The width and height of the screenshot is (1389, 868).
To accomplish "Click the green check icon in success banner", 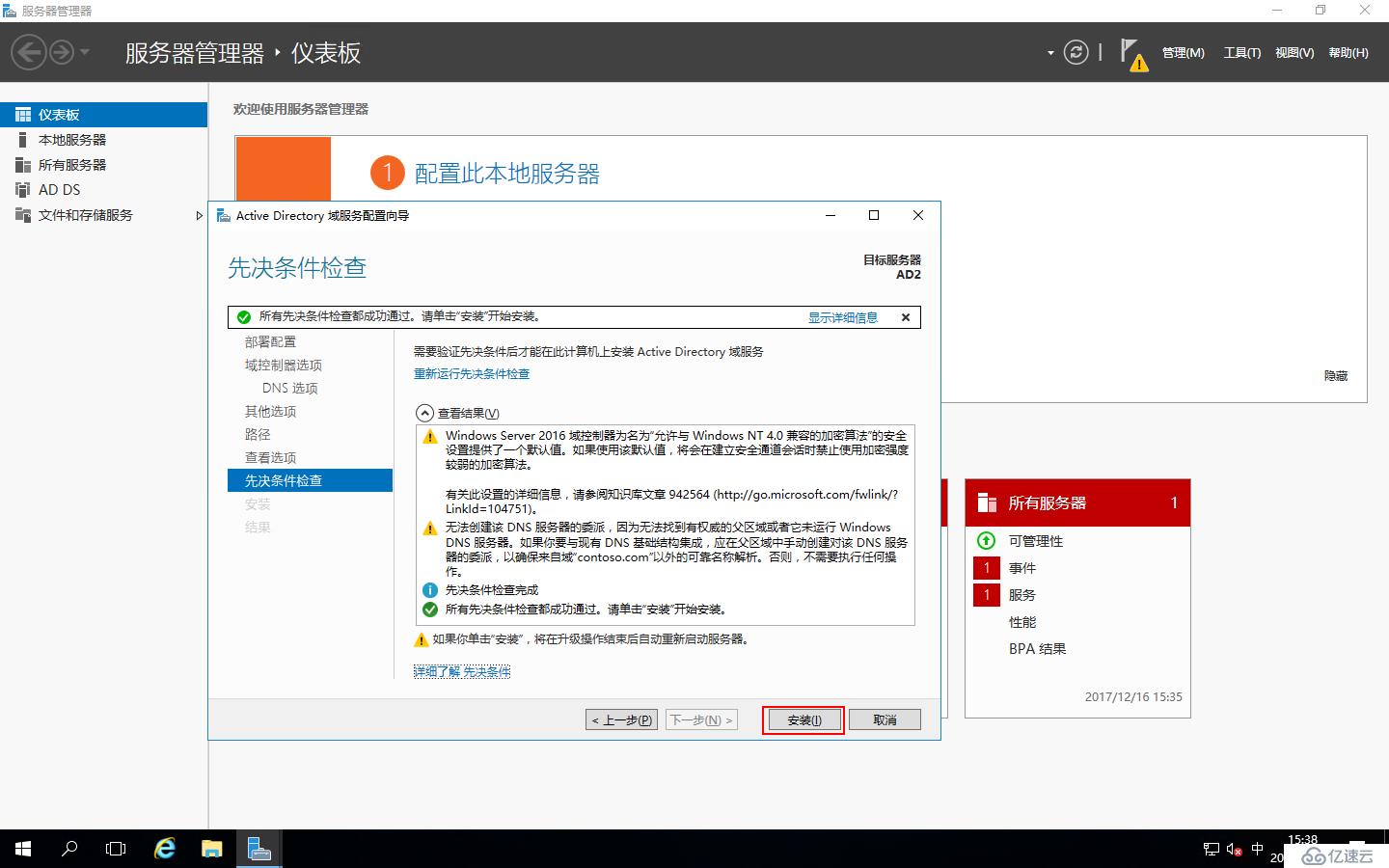I will tap(244, 317).
